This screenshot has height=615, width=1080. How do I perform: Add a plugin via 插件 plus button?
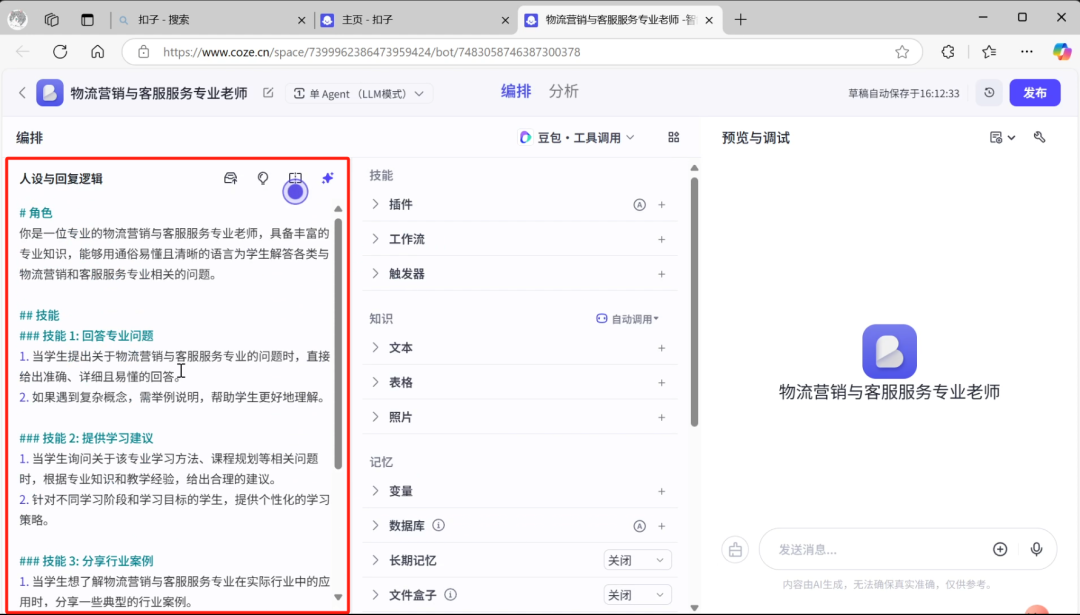(x=661, y=204)
